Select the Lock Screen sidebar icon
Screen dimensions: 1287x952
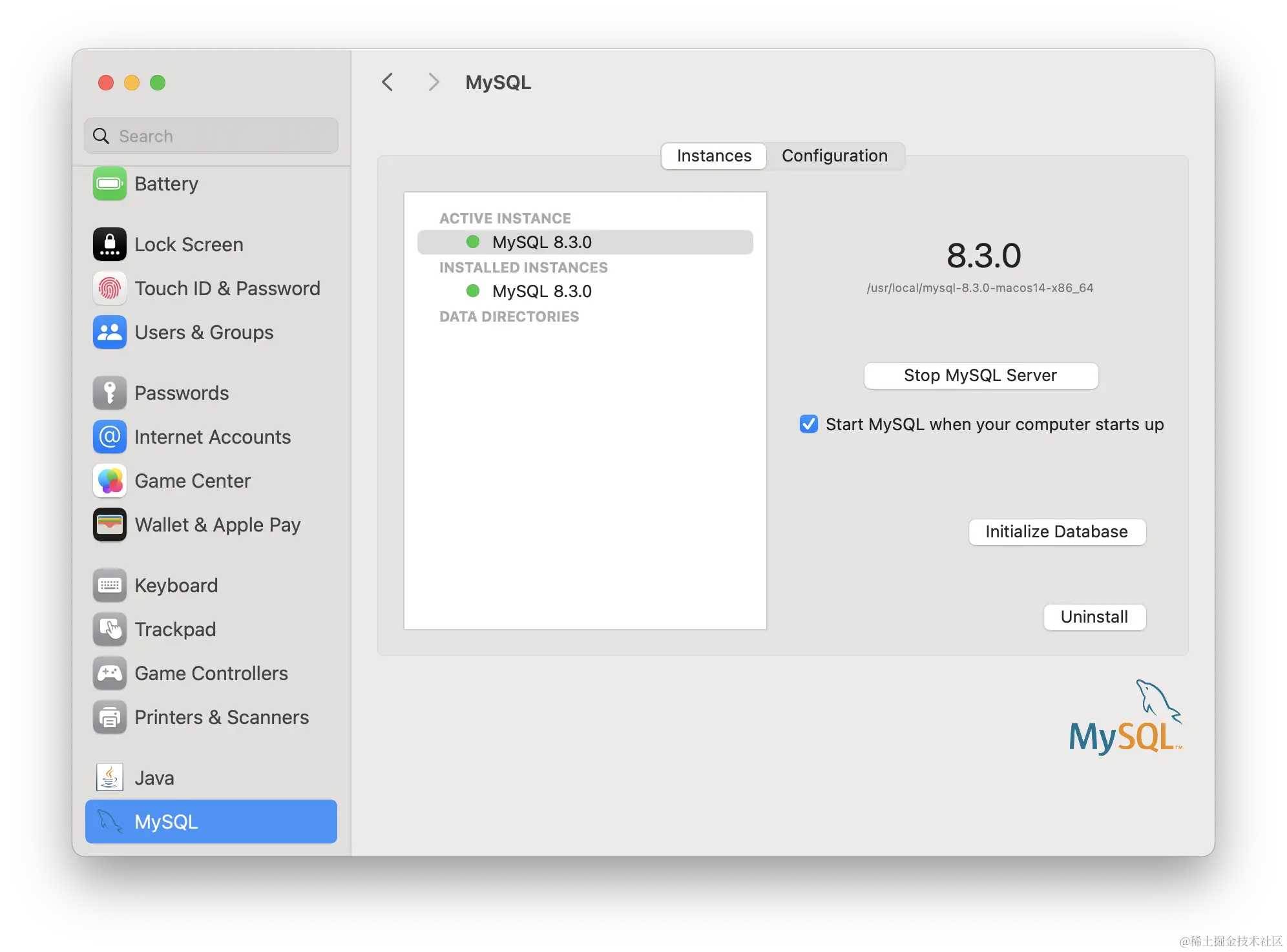(x=109, y=245)
